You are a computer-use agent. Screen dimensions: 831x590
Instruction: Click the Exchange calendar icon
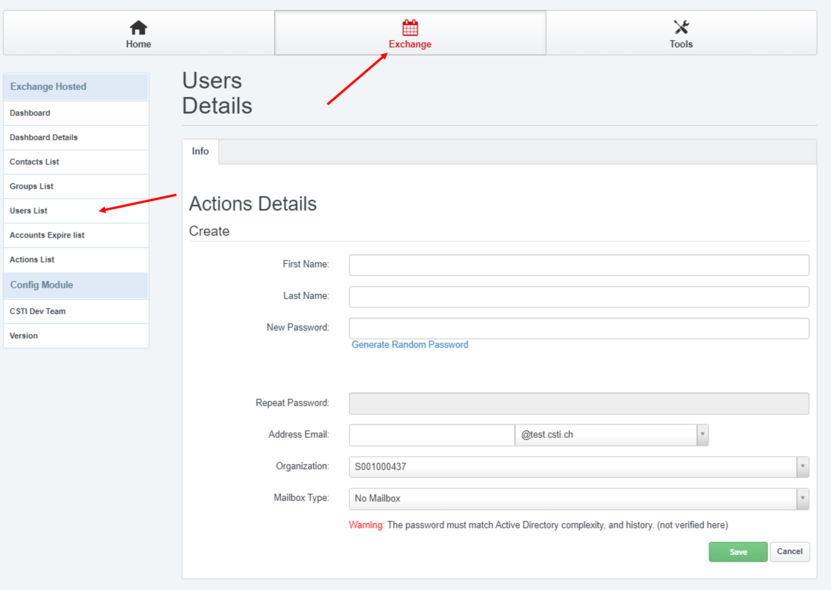(410, 27)
